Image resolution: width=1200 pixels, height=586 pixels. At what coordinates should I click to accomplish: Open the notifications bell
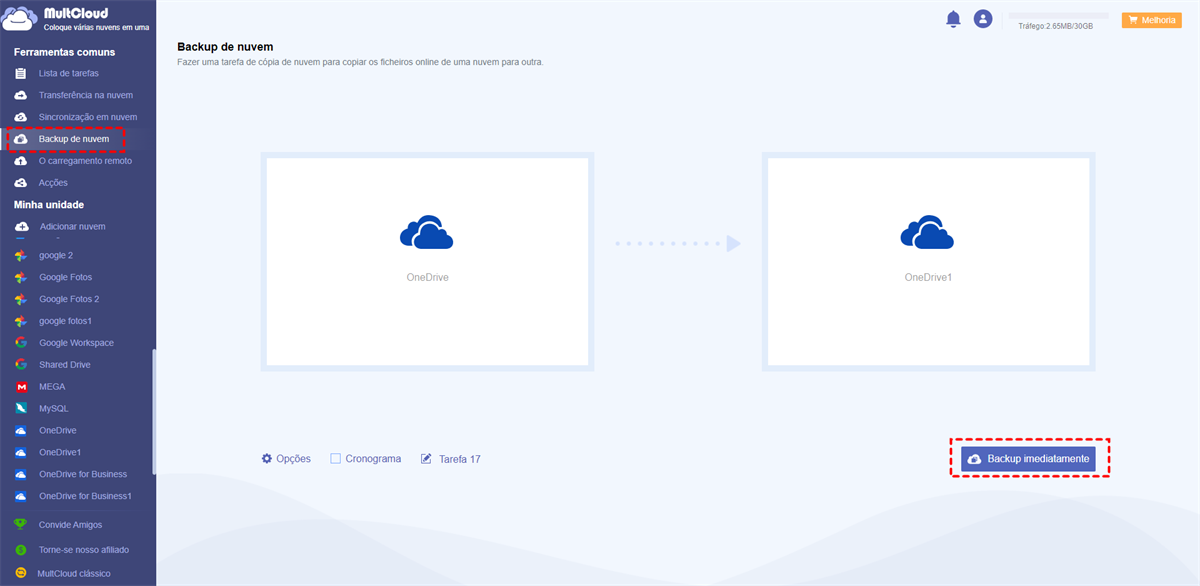click(953, 19)
